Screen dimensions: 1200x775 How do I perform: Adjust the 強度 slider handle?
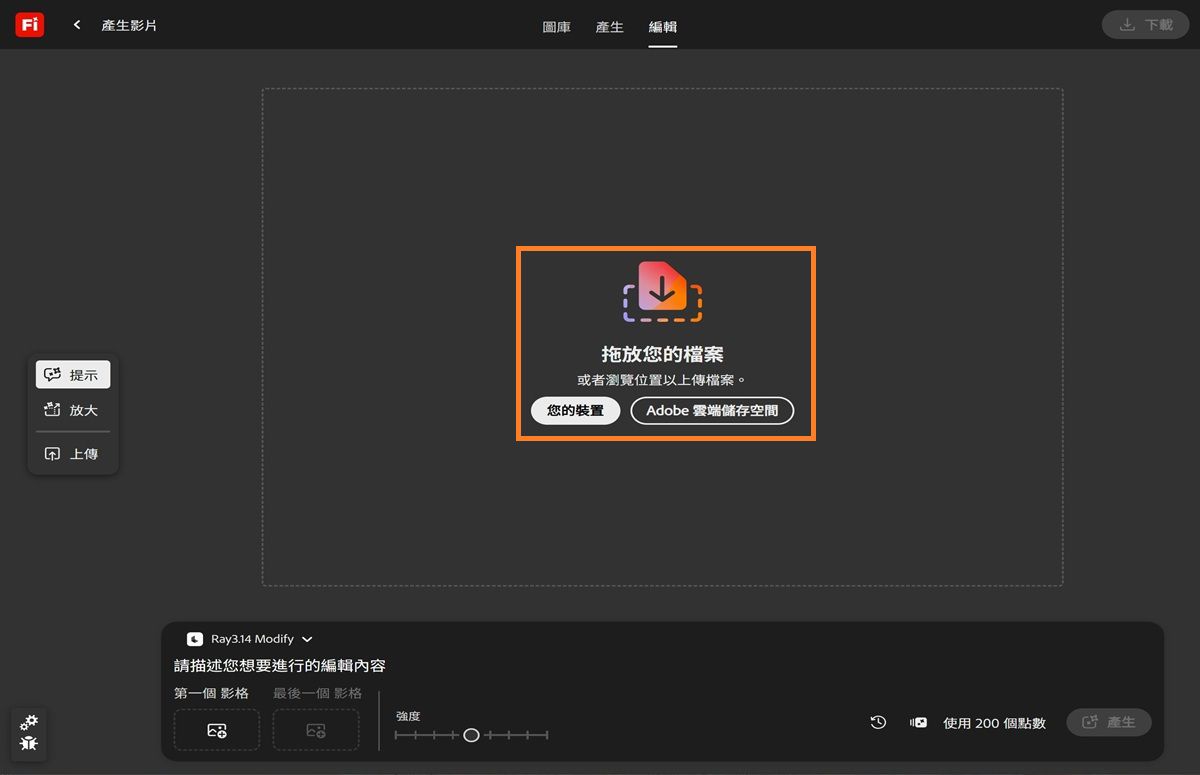pos(471,734)
